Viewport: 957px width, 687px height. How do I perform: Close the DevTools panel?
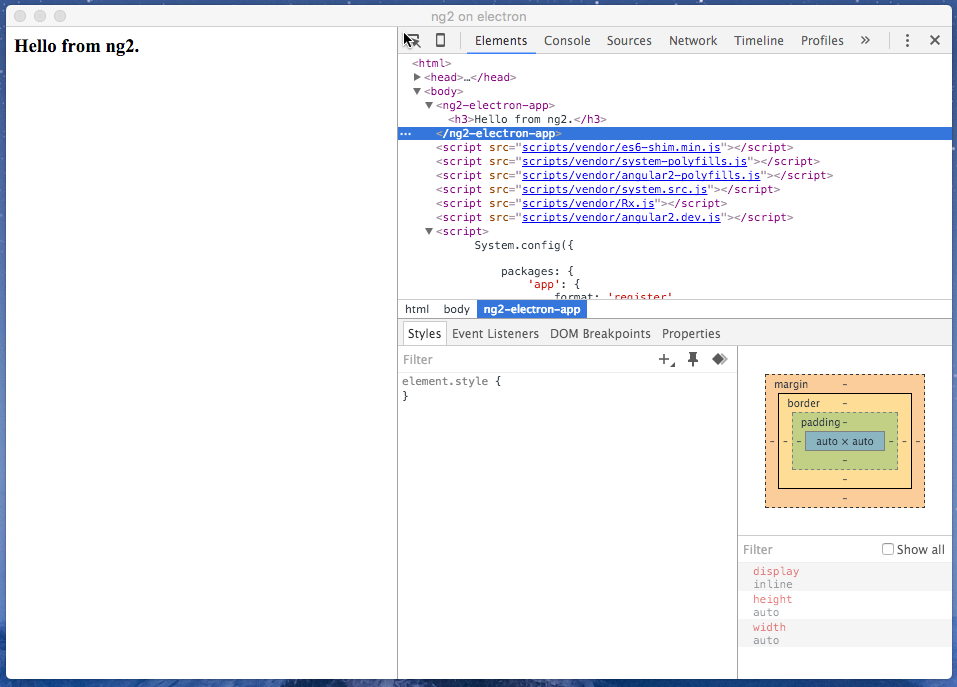point(934,40)
